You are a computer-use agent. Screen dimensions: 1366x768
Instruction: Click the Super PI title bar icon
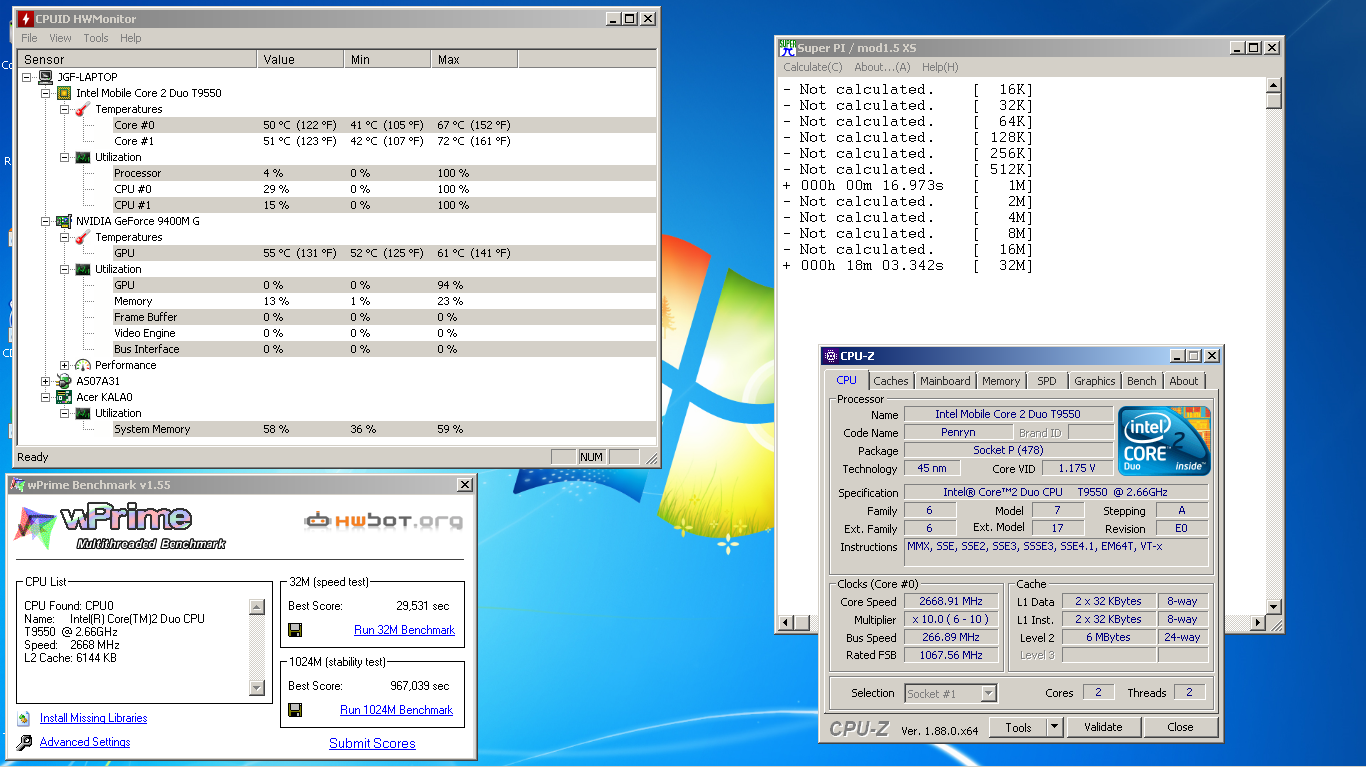click(x=787, y=47)
